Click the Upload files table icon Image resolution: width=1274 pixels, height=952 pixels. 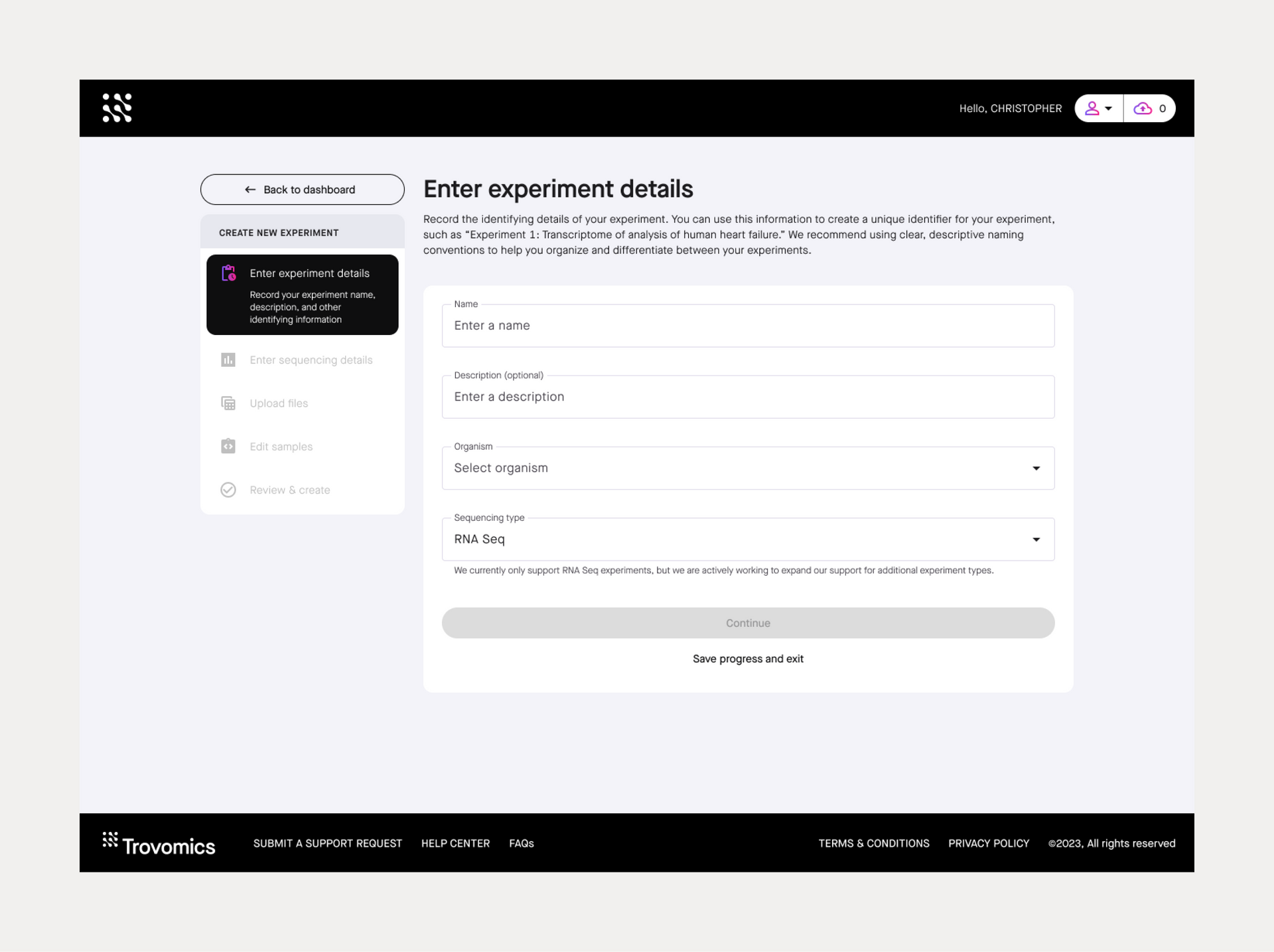(x=228, y=403)
